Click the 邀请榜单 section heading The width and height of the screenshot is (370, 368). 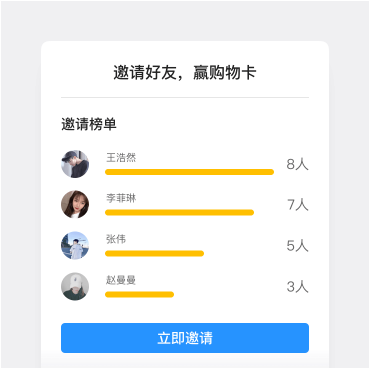click(89, 124)
